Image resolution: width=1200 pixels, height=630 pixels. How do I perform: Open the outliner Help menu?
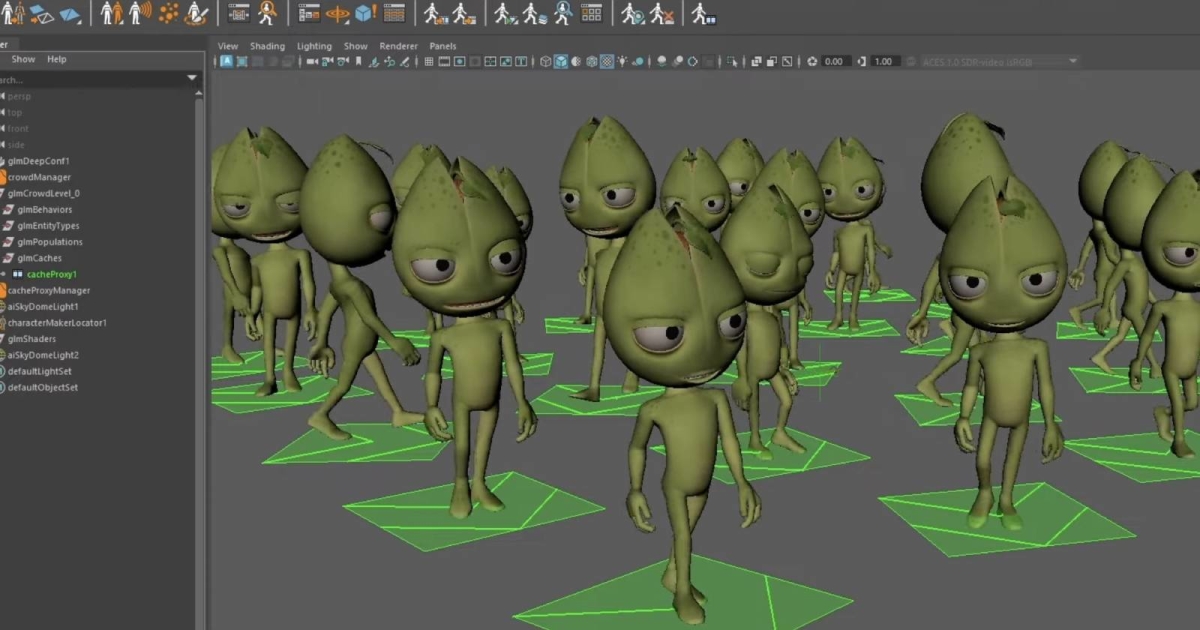point(57,59)
